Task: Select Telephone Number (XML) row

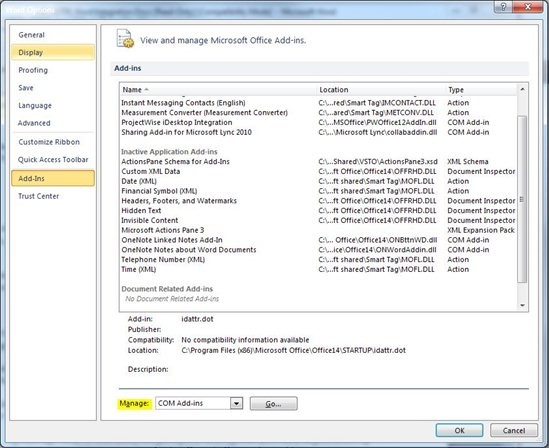Action: coord(318,260)
